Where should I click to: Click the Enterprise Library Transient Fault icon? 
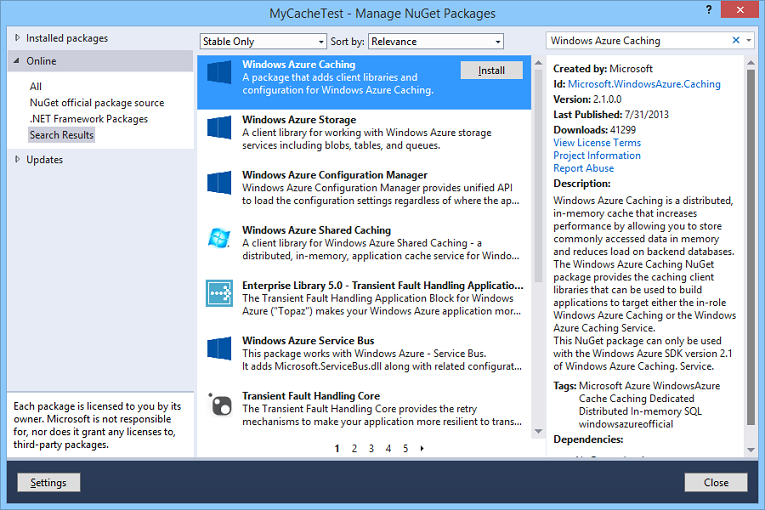tap(219, 293)
